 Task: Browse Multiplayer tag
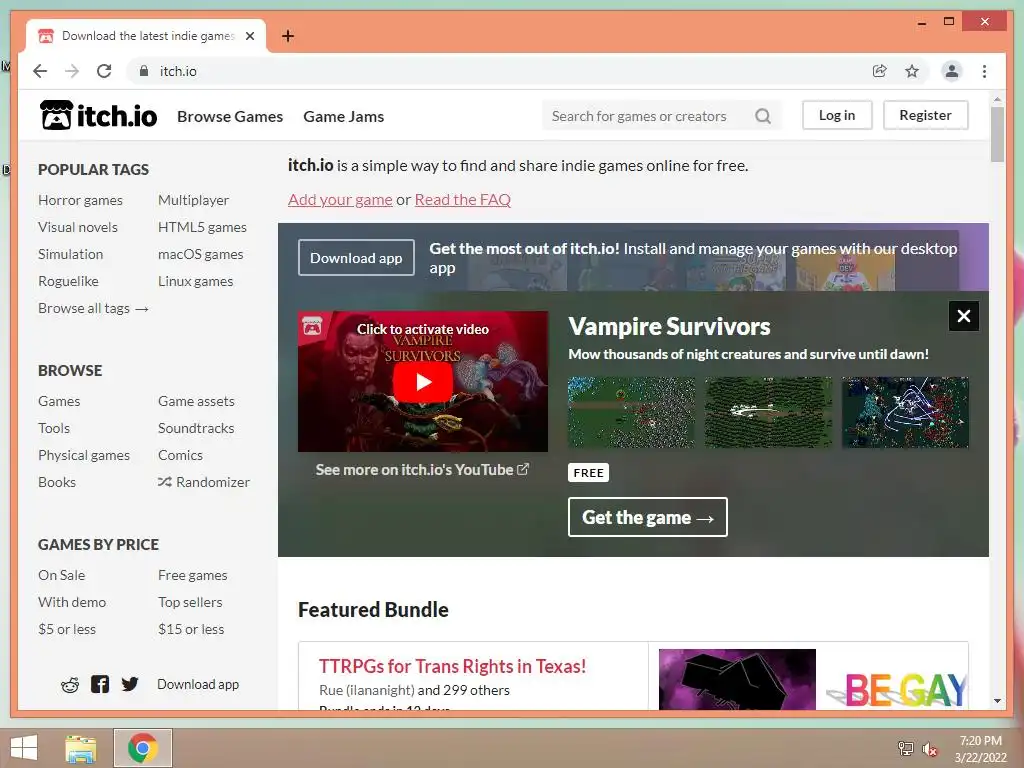[x=193, y=200]
